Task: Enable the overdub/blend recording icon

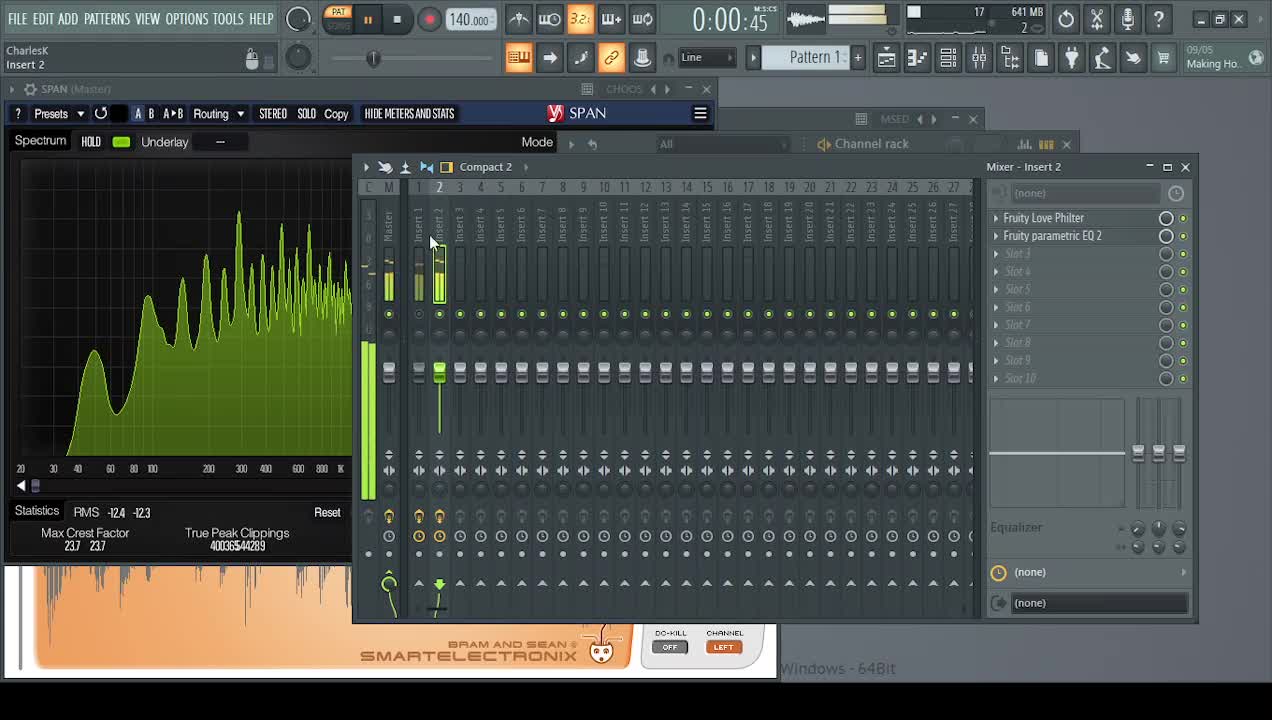Action: click(x=611, y=19)
